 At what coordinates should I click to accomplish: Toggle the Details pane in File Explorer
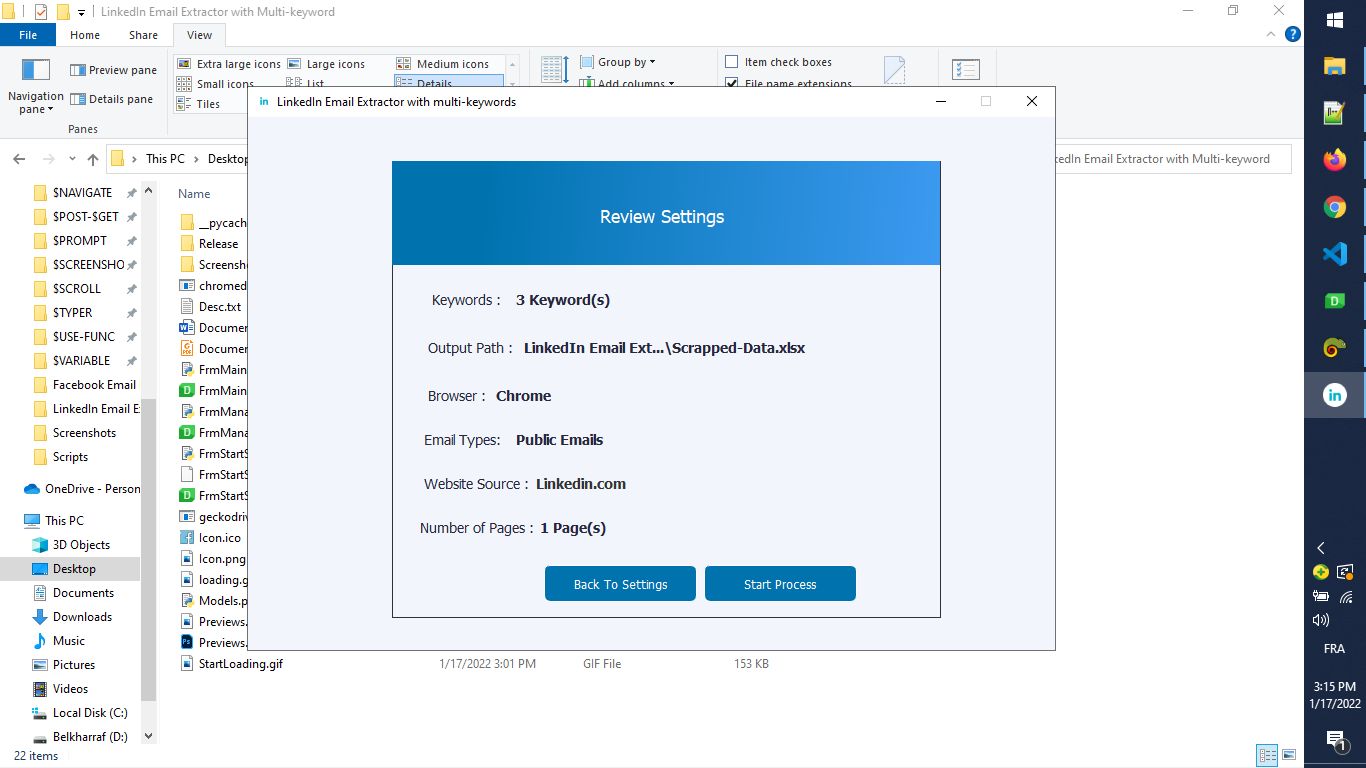pos(111,99)
